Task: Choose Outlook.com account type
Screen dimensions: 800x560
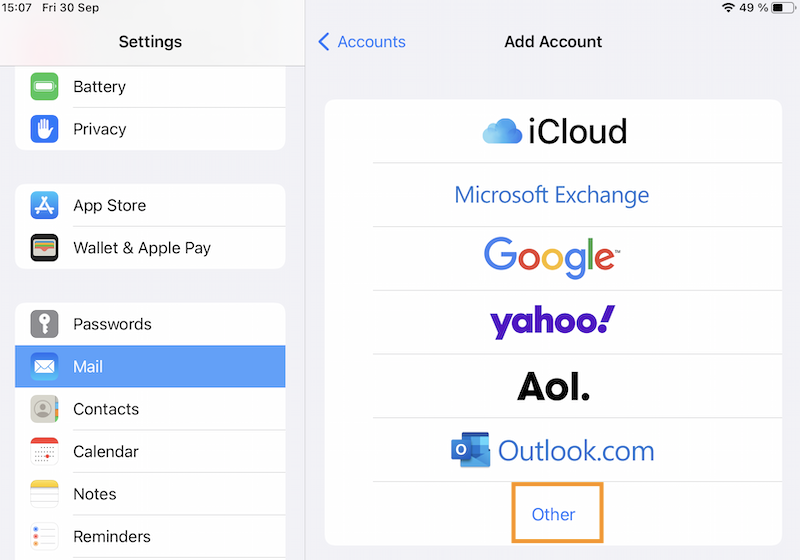Action: pyautogui.click(x=553, y=450)
